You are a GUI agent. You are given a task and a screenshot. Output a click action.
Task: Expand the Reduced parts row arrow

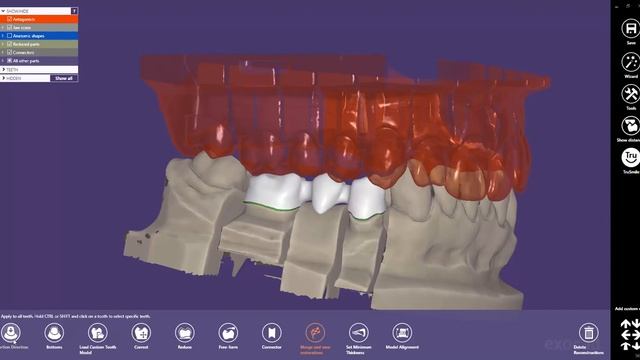pos(3,44)
